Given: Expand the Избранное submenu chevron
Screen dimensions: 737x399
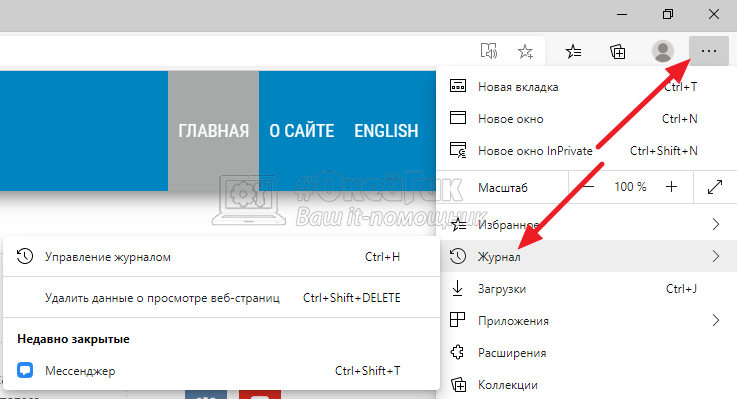Looking at the screenshot, I should point(715,224).
